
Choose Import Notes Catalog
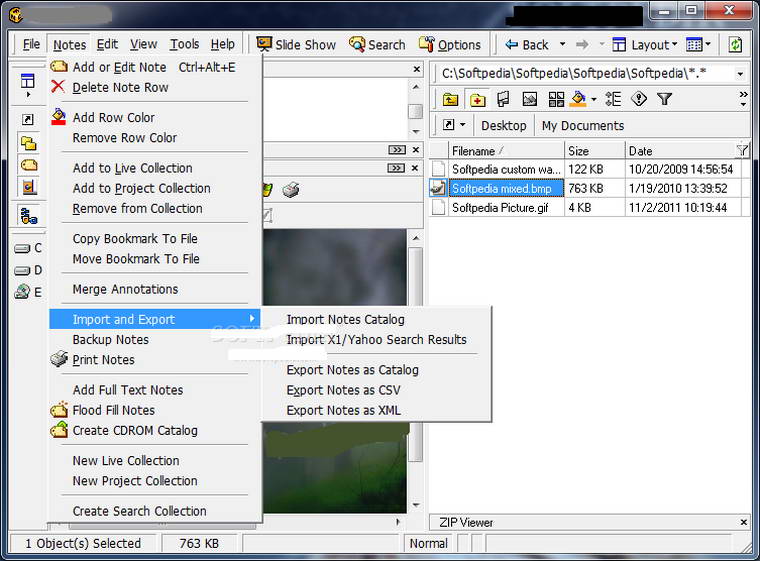pos(377,319)
